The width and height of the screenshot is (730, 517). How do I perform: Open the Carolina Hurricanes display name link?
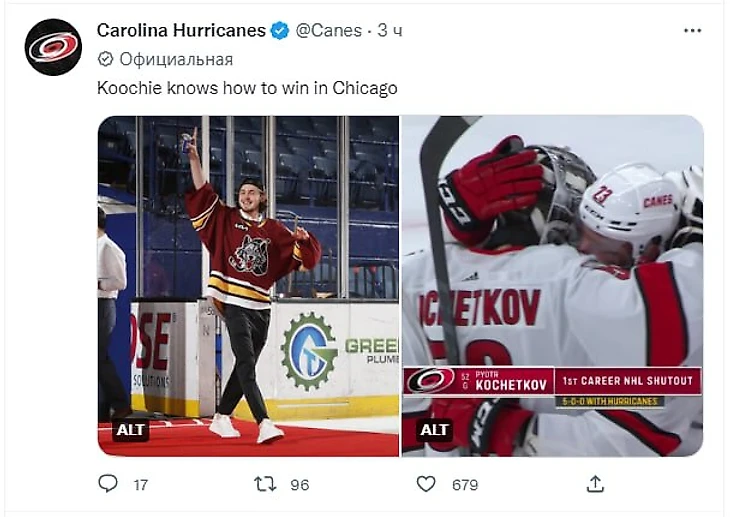pyautogui.click(x=181, y=31)
